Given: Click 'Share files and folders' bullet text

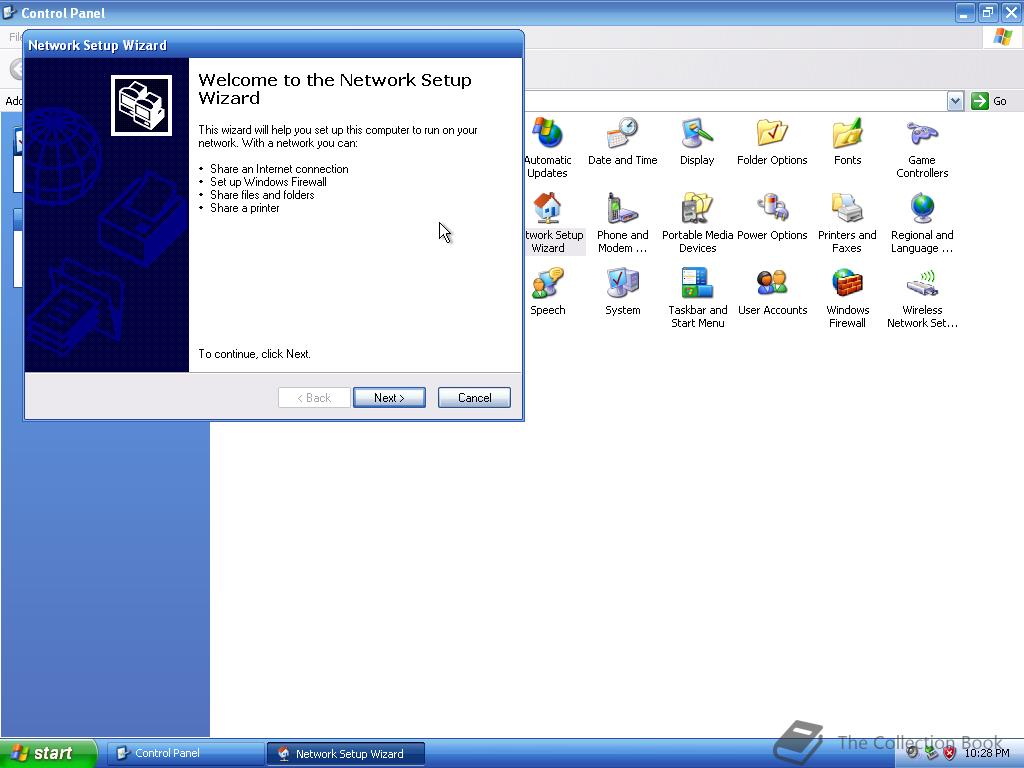Looking at the screenshot, I should coord(262,195).
